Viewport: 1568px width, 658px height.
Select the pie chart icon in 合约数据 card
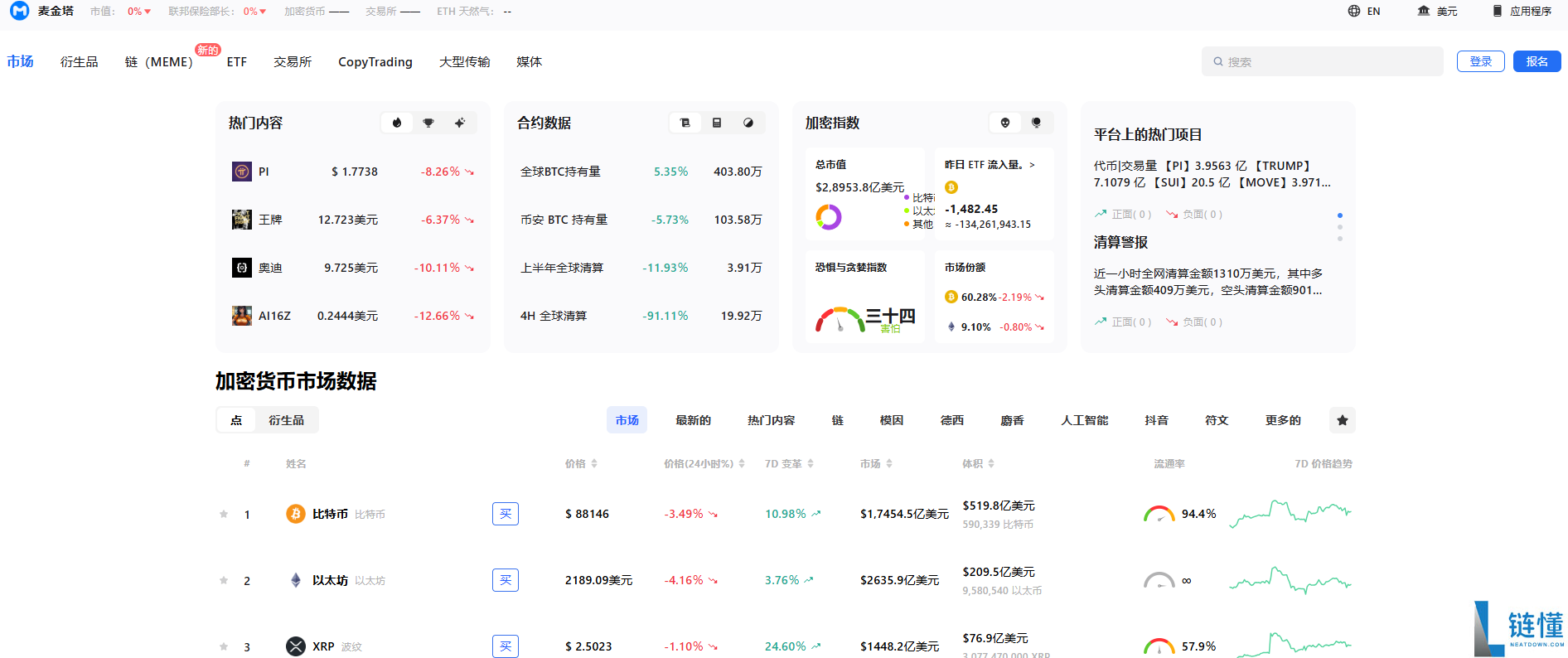(x=748, y=123)
